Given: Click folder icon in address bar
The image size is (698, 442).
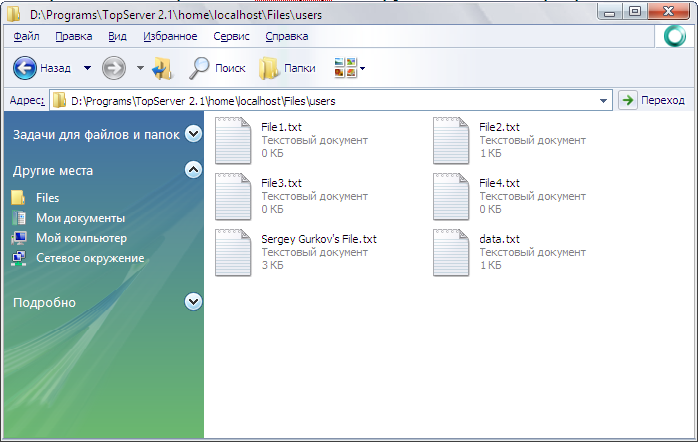Looking at the screenshot, I should 59,101.
